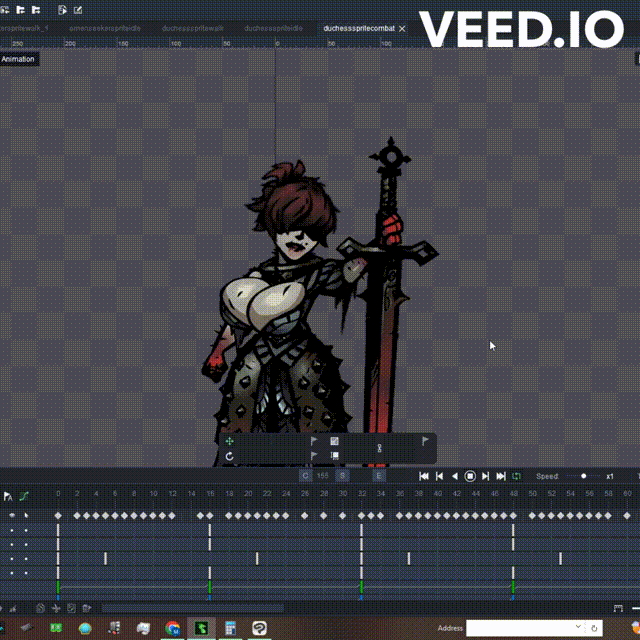The image size is (640, 640).
Task: Click the copy keyframe icon in bottom toolbar
Action: point(71,609)
